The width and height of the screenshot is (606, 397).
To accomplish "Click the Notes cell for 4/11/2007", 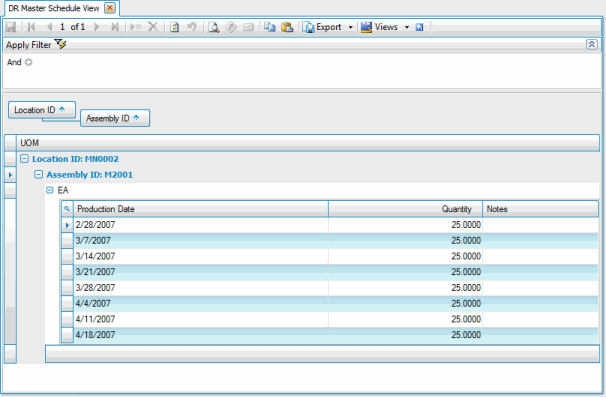I will [x=540, y=319].
